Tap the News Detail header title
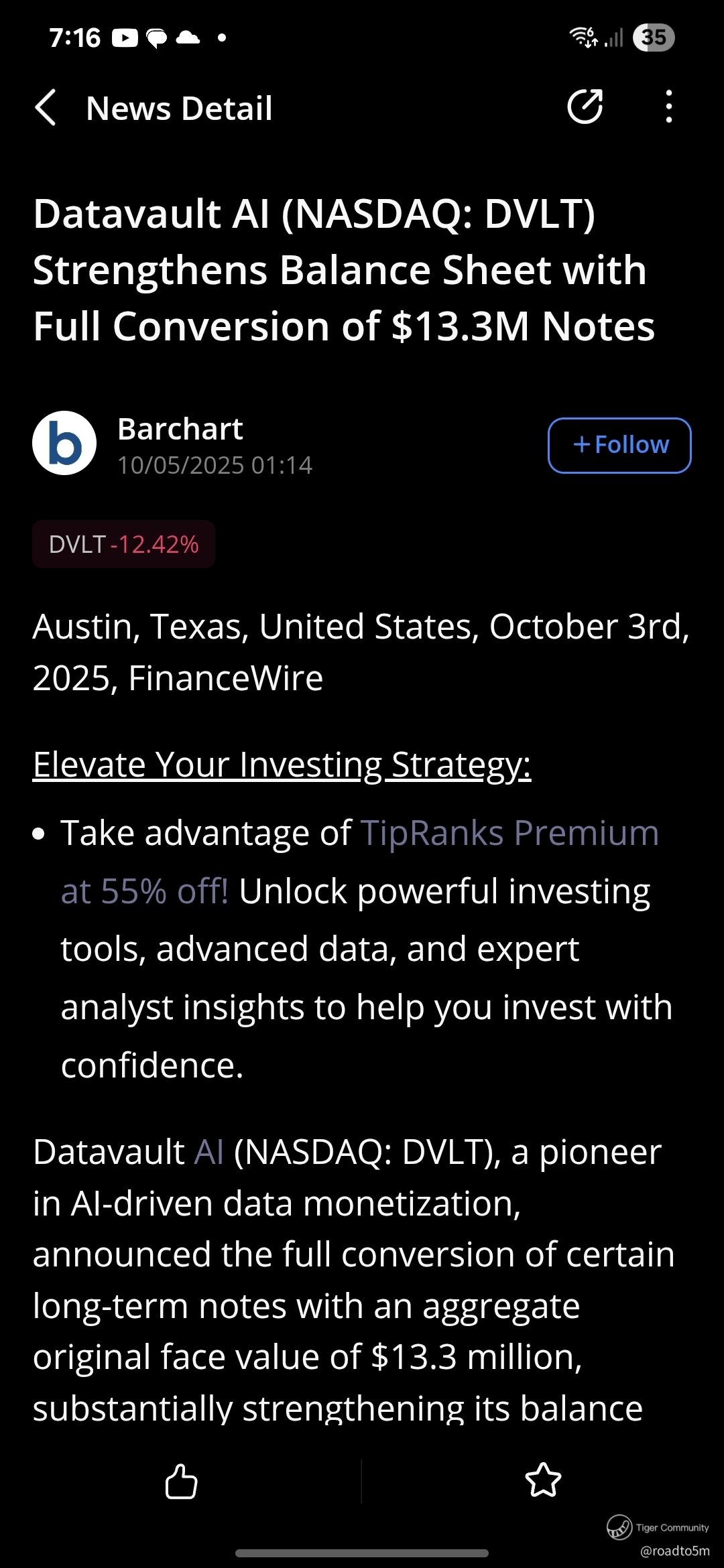The image size is (724, 1568). (x=179, y=109)
